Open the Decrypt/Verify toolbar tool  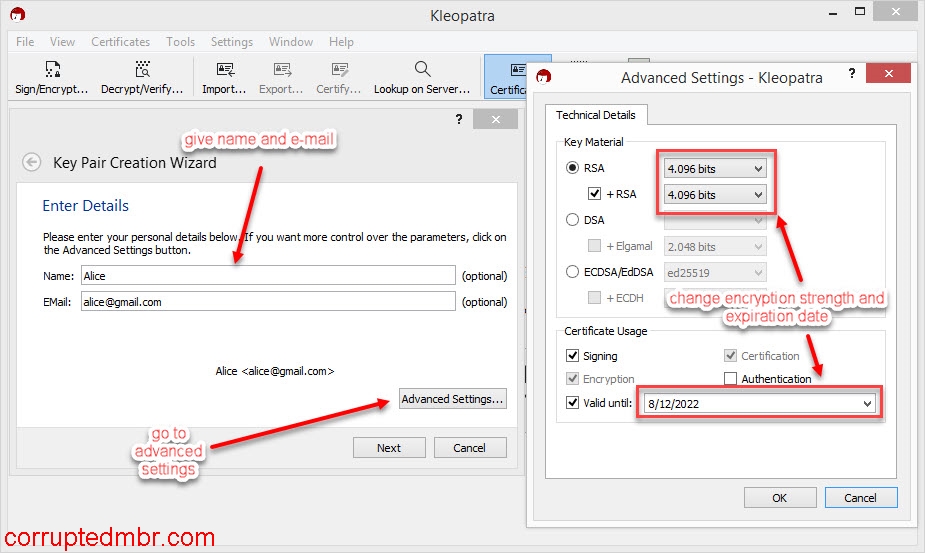coord(142,77)
